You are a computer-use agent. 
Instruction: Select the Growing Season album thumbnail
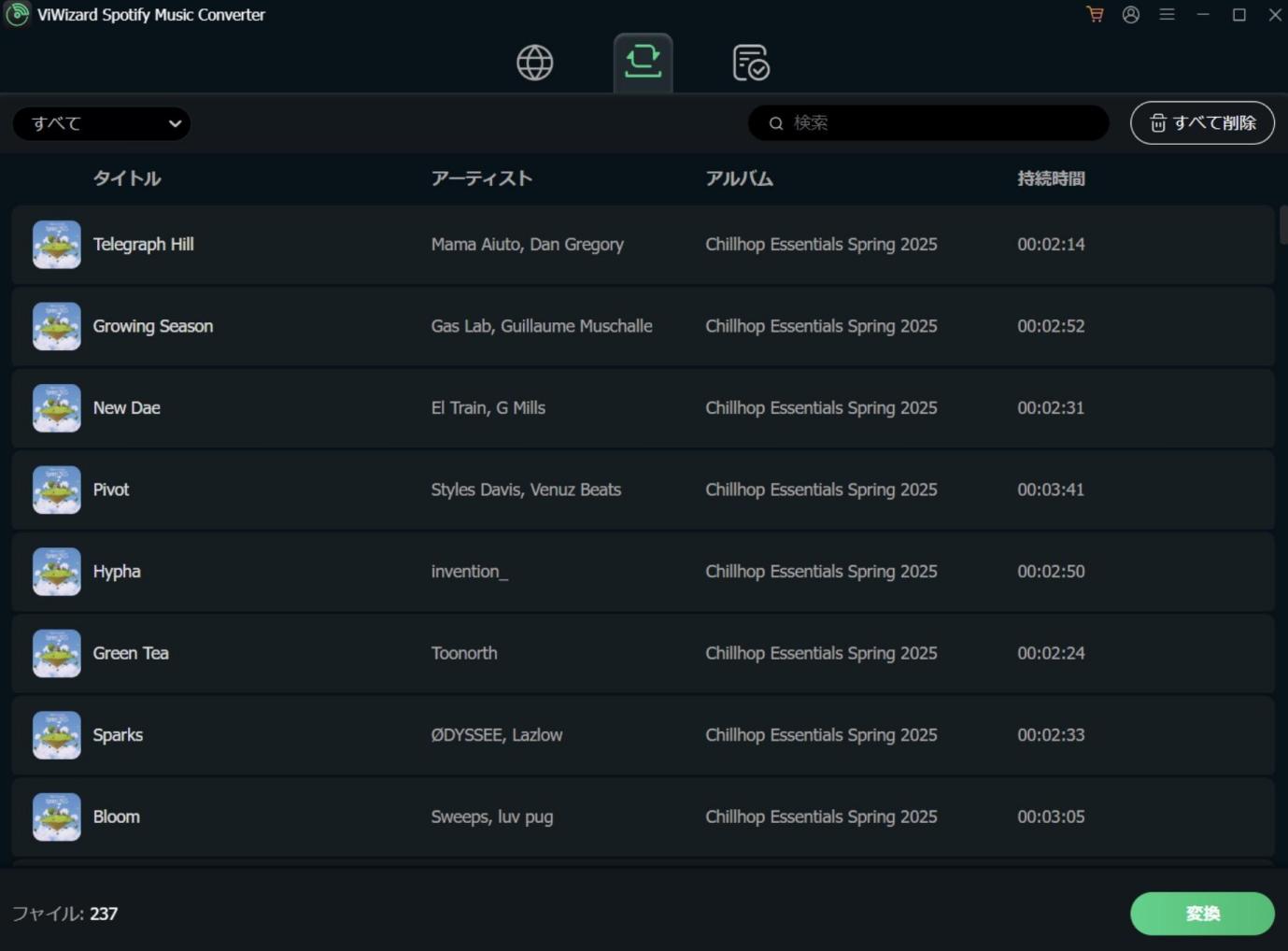(x=57, y=326)
